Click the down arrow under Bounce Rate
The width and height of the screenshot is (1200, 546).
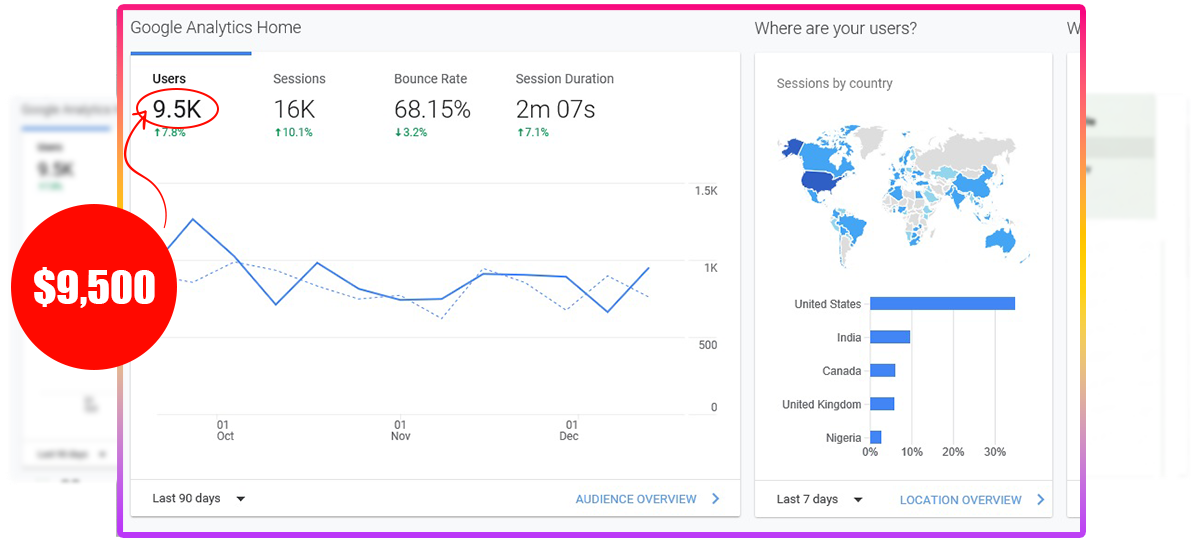pyautogui.click(x=398, y=132)
